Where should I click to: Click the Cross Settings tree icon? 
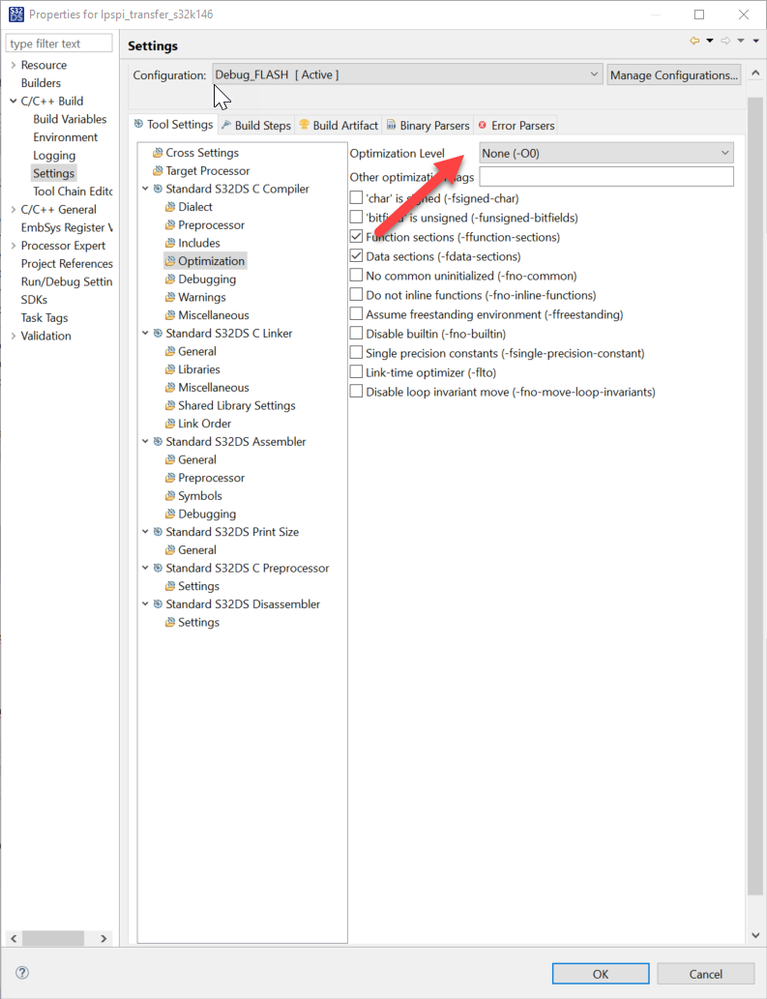(157, 153)
